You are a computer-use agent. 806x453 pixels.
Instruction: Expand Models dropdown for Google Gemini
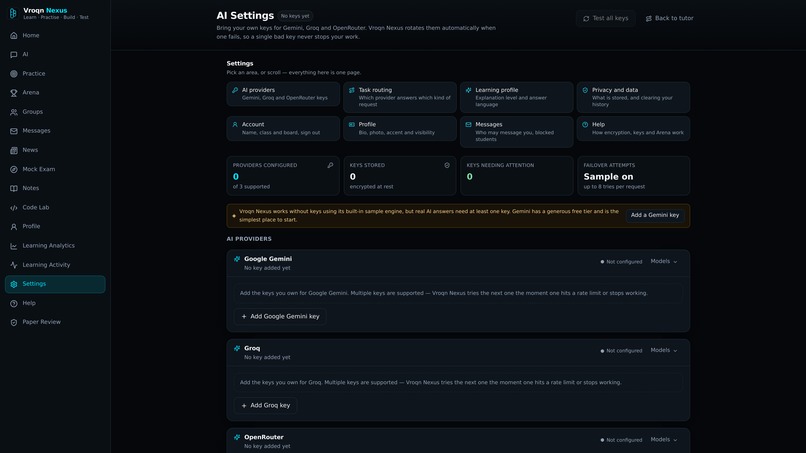[x=664, y=261]
